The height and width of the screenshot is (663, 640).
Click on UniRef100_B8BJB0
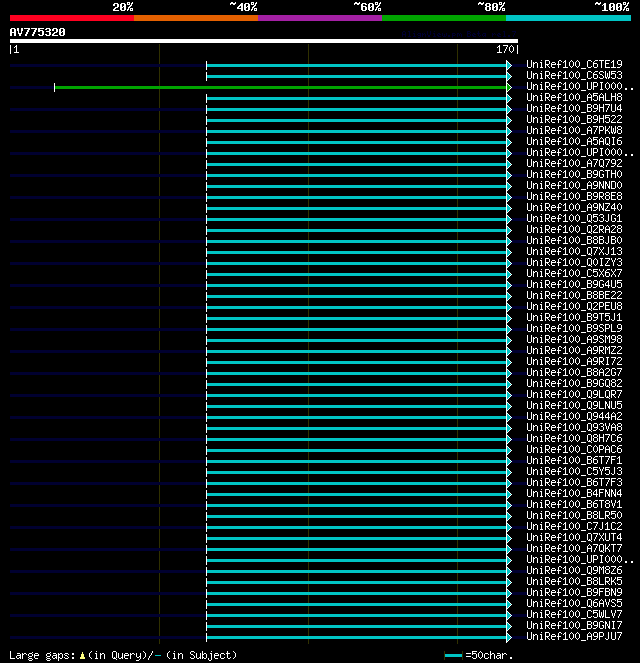click(574, 240)
